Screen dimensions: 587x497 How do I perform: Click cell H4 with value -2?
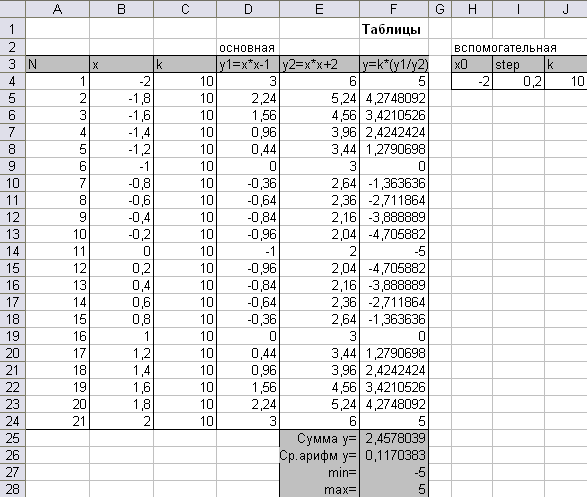[472, 81]
